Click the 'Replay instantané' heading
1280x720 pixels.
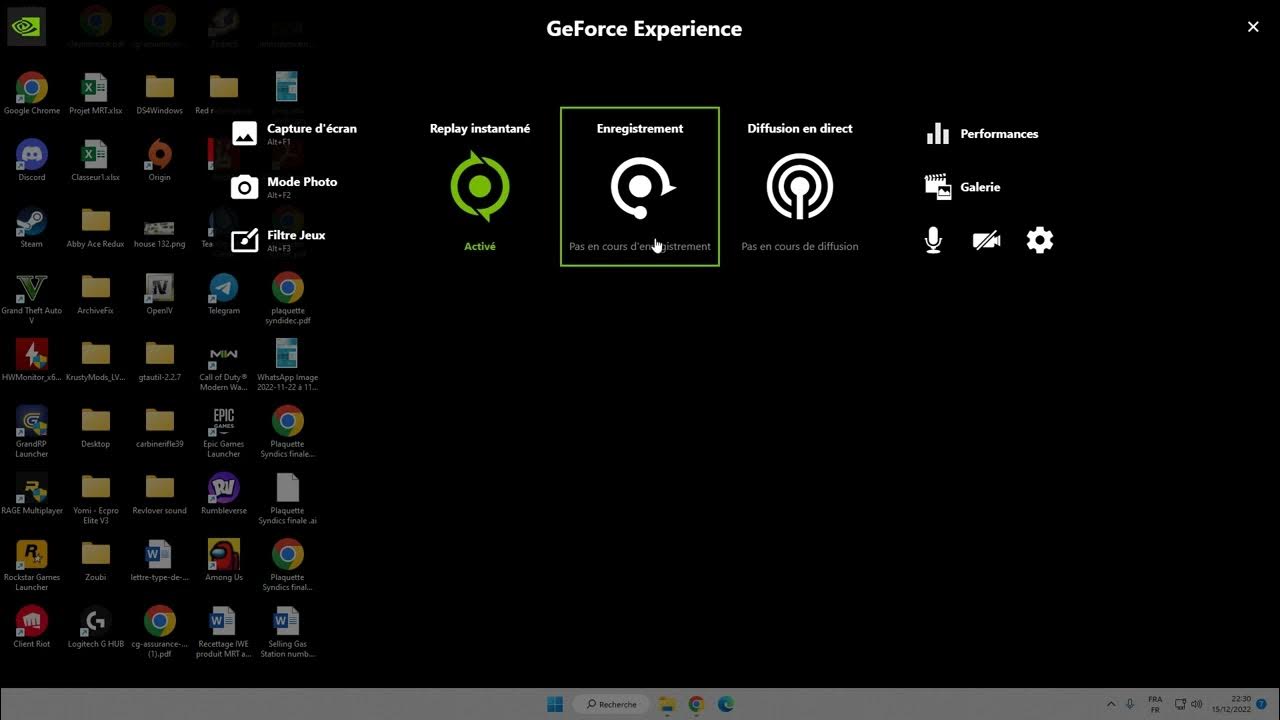click(480, 128)
